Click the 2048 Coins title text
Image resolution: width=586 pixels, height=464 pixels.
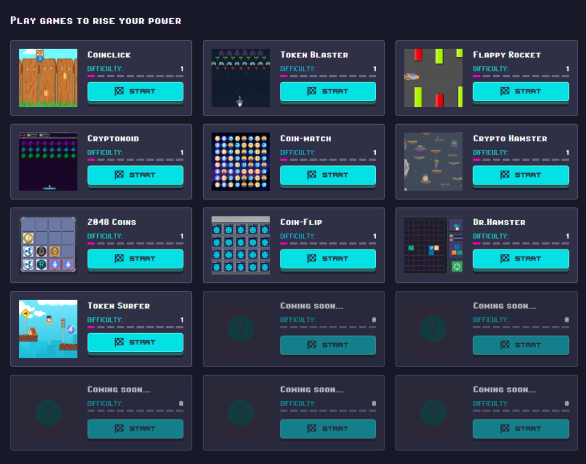pyautogui.click(x=112, y=222)
